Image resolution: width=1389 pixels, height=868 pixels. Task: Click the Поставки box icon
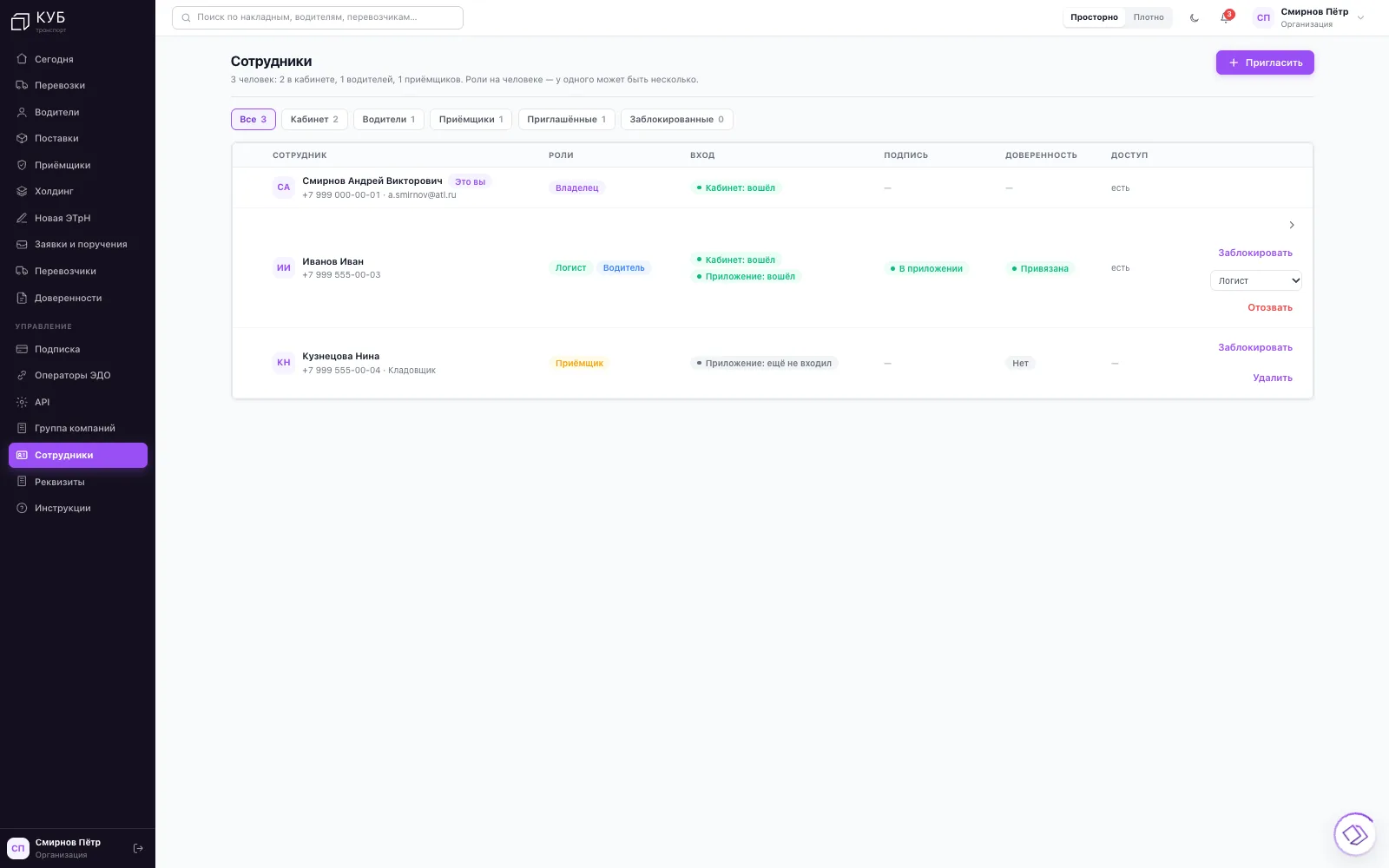22,138
